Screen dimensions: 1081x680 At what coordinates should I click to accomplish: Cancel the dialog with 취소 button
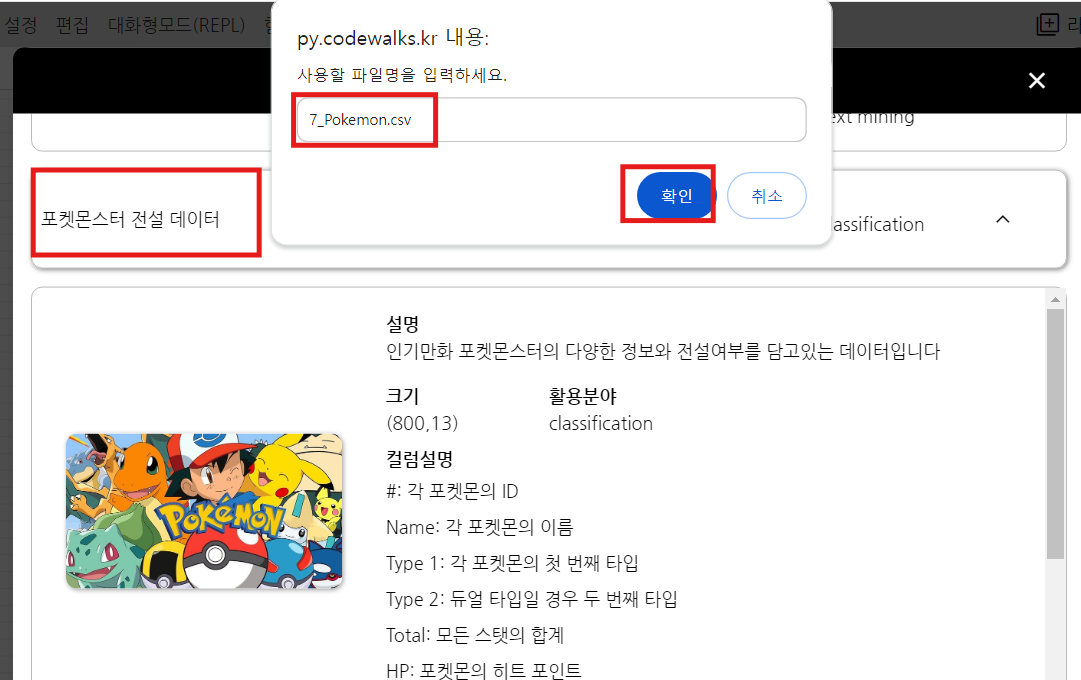pos(767,196)
